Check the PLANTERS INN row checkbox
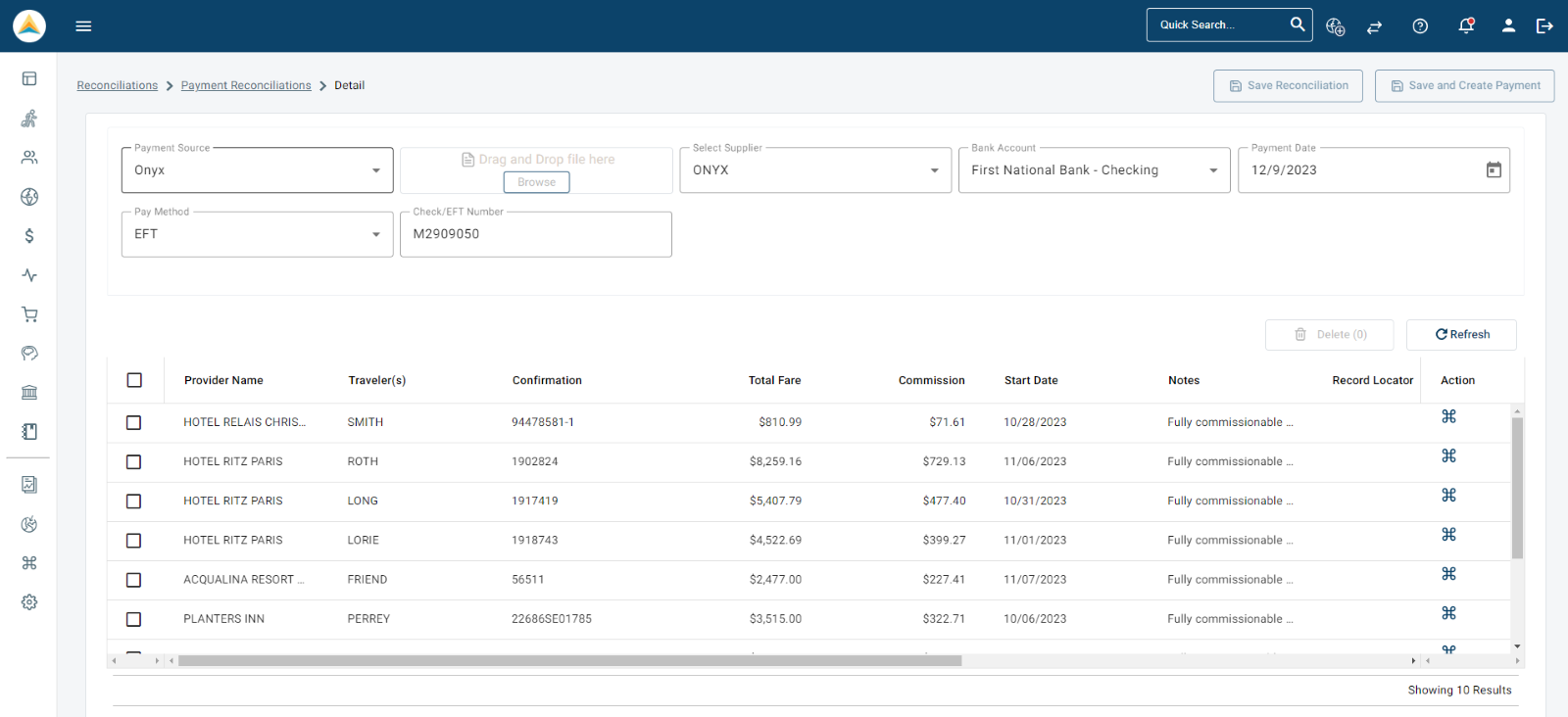Screen dimensions: 1568x717 tap(134, 619)
